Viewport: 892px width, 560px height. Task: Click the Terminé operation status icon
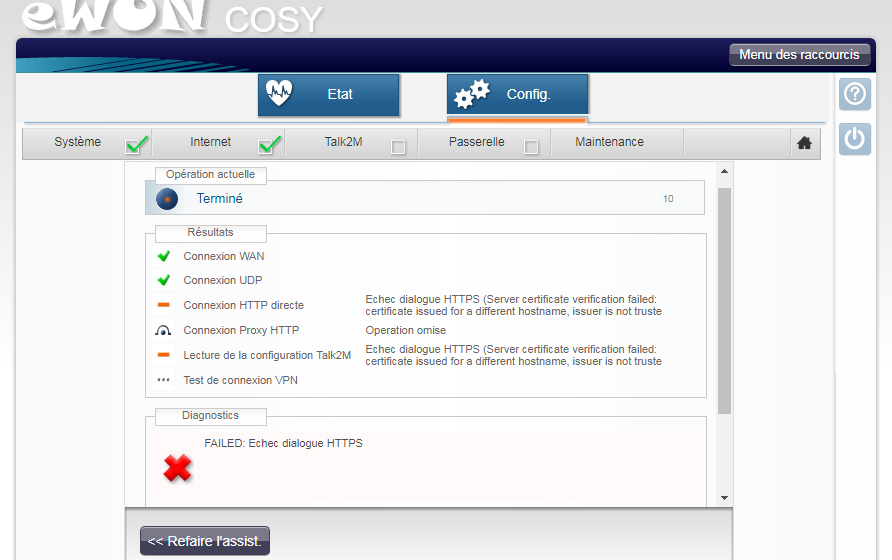(x=167, y=199)
